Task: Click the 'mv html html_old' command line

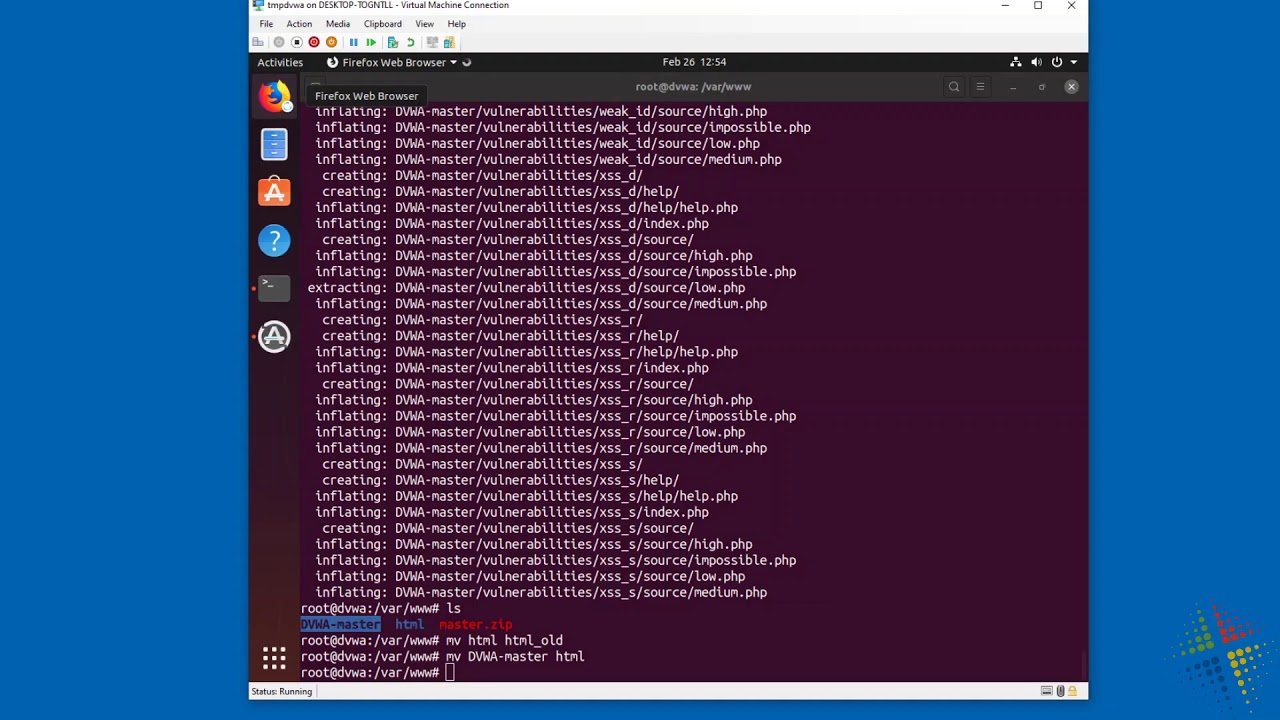Action: 432,641
